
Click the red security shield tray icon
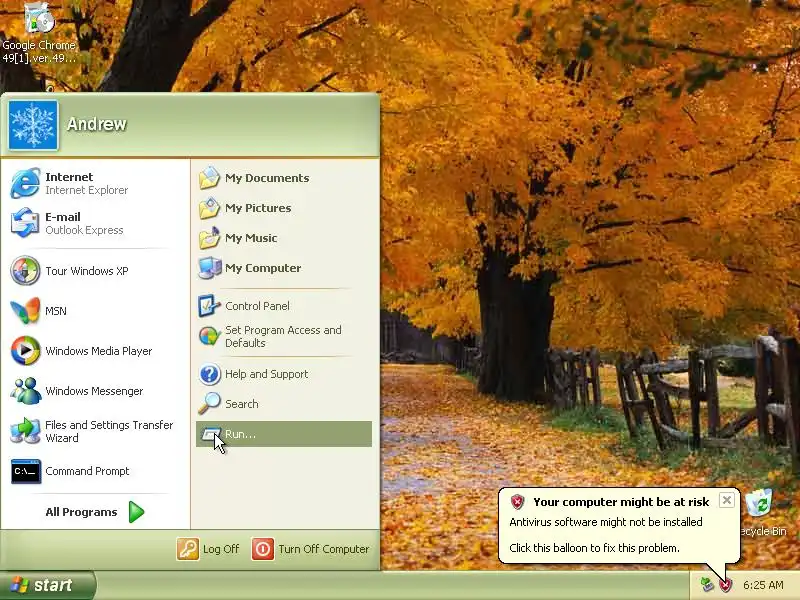click(x=726, y=585)
